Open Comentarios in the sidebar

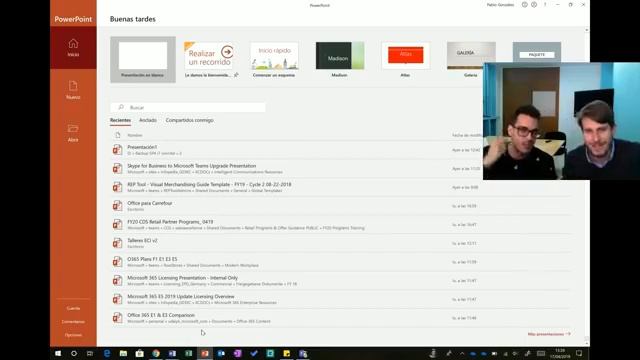tap(73, 322)
